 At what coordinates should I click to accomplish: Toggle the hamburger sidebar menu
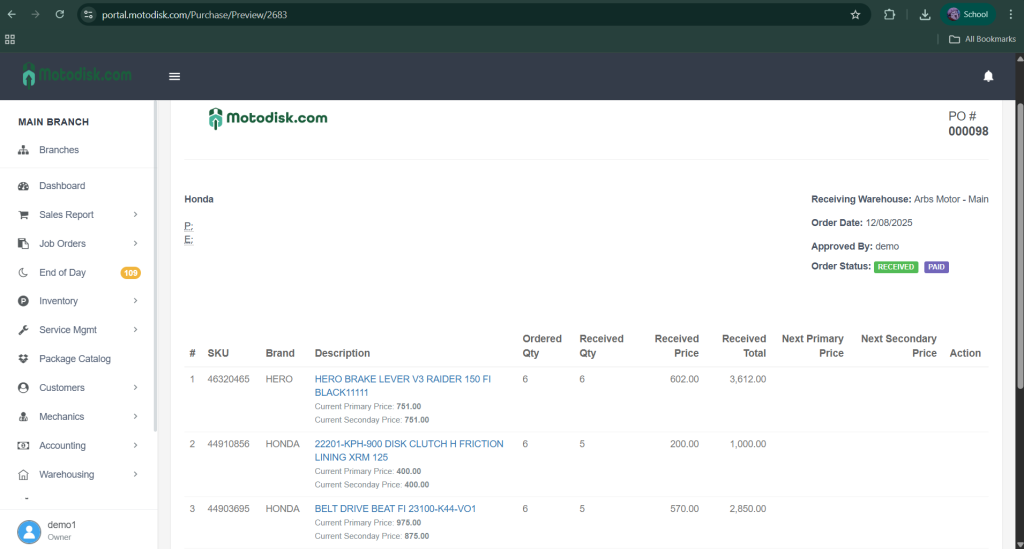(x=175, y=76)
